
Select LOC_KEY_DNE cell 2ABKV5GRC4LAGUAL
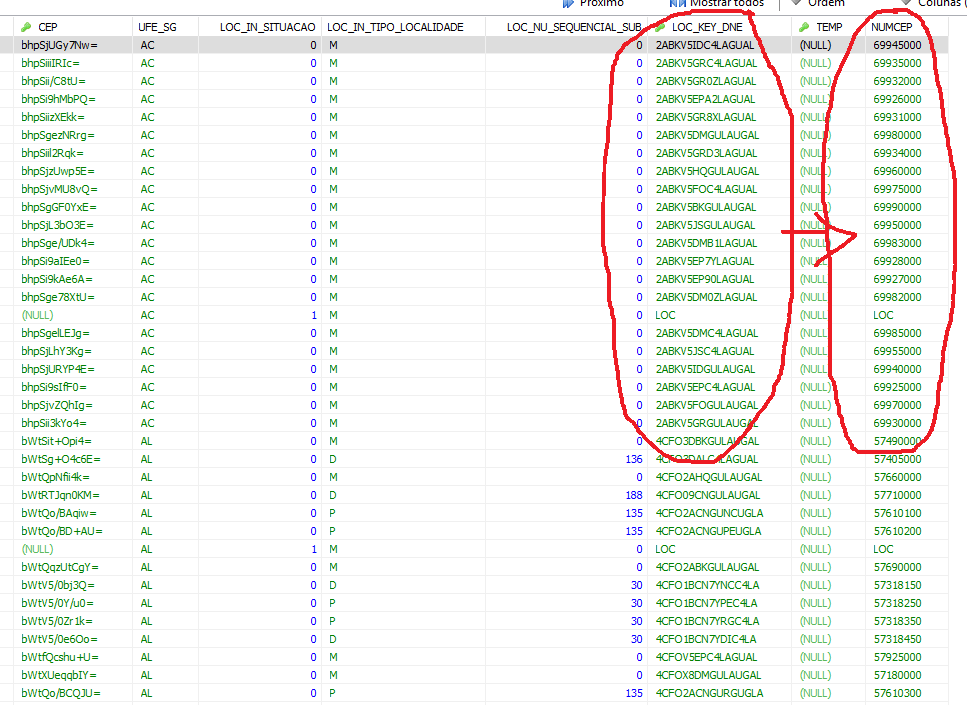pos(705,63)
